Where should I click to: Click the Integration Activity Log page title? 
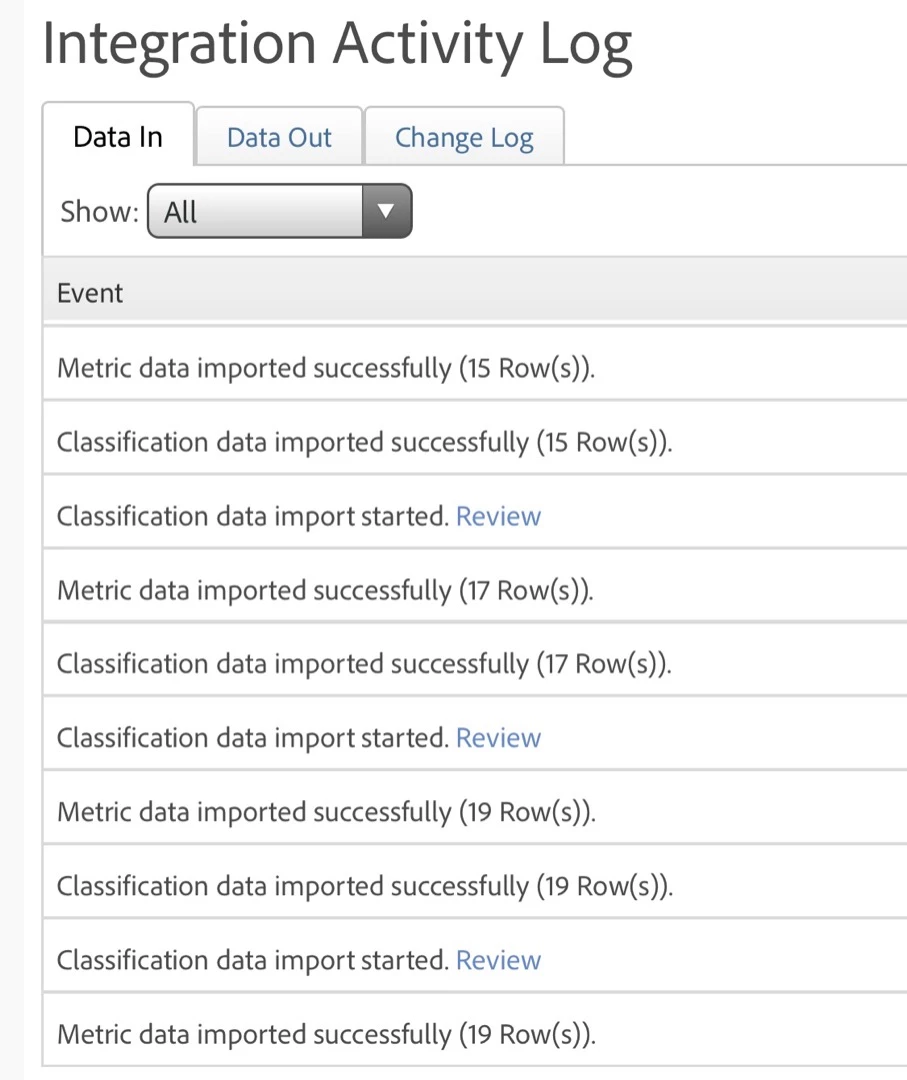337,44
